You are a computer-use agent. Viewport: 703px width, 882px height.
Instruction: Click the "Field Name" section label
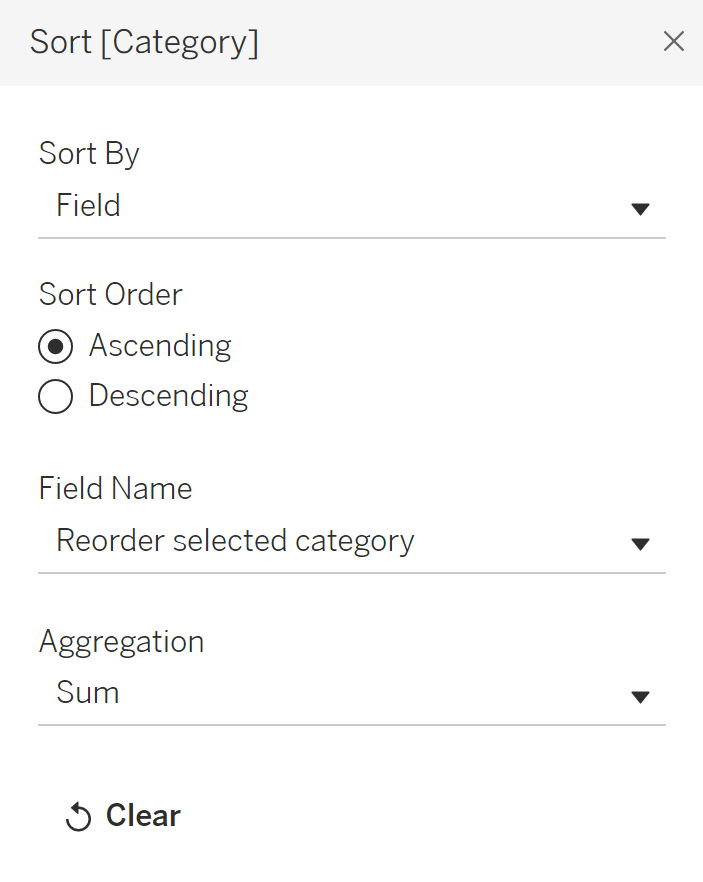pyautogui.click(x=115, y=489)
